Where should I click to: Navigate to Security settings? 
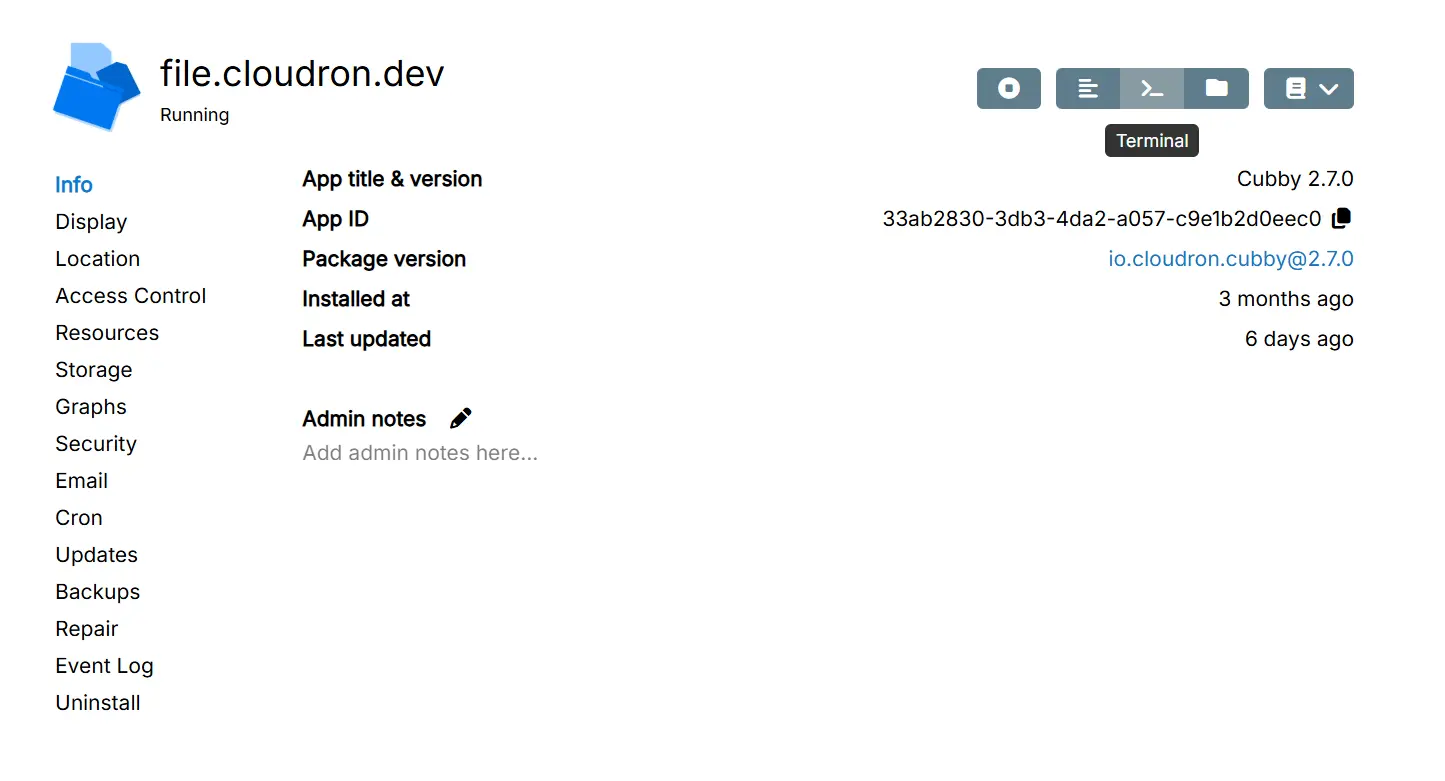[95, 444]
